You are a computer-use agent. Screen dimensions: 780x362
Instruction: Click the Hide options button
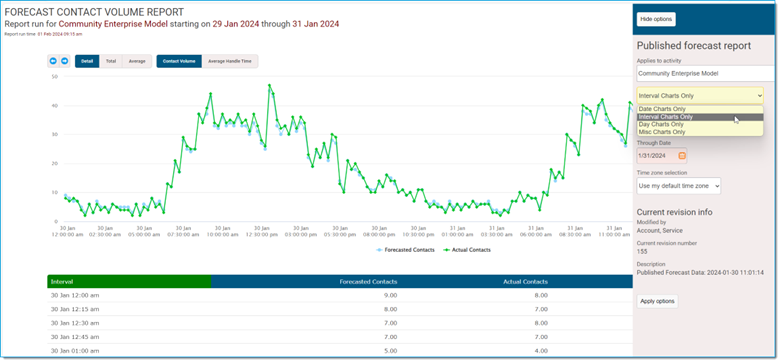click(656, 19)
